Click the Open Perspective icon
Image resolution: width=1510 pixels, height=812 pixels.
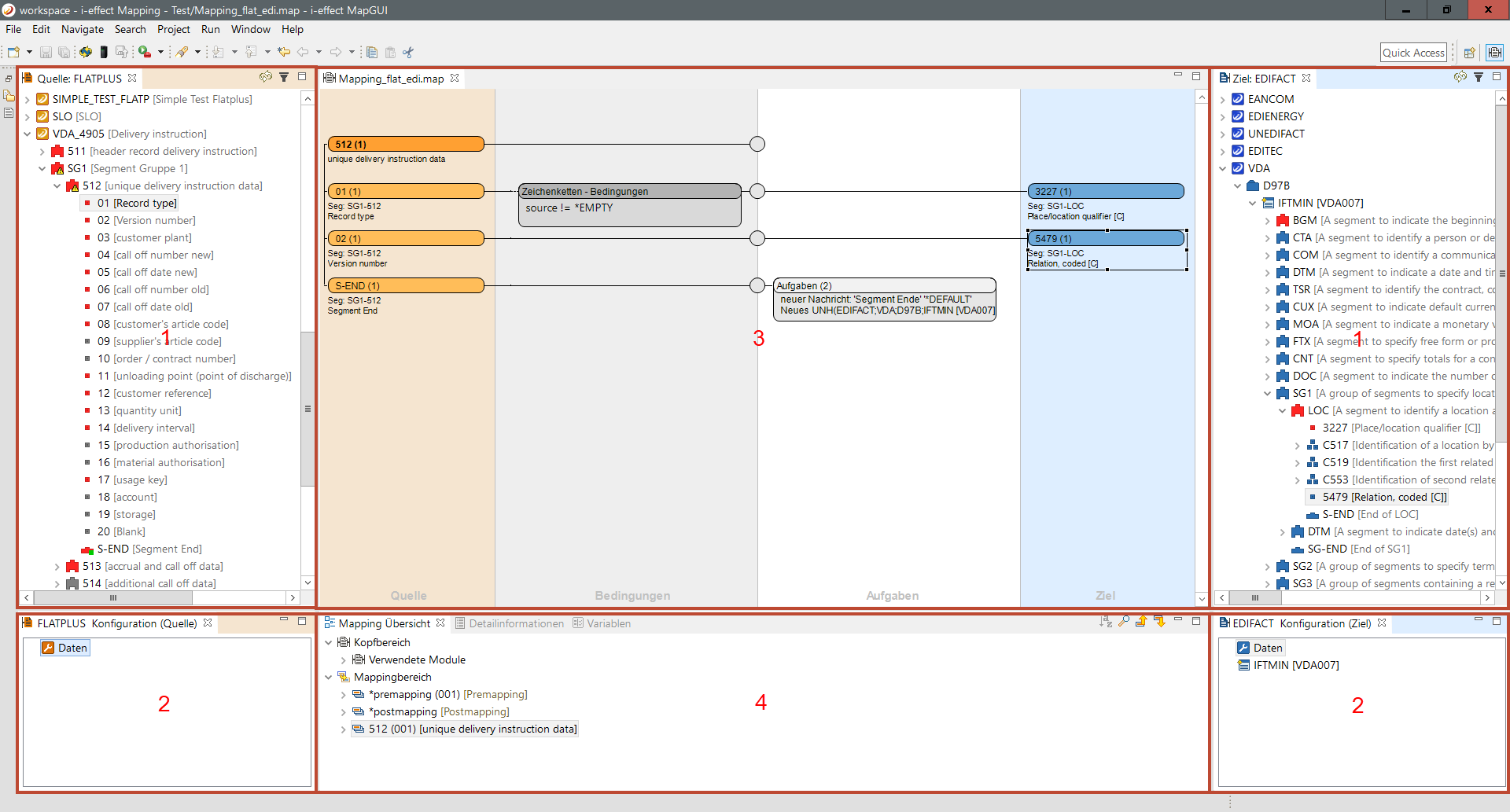pos(1468,53)
